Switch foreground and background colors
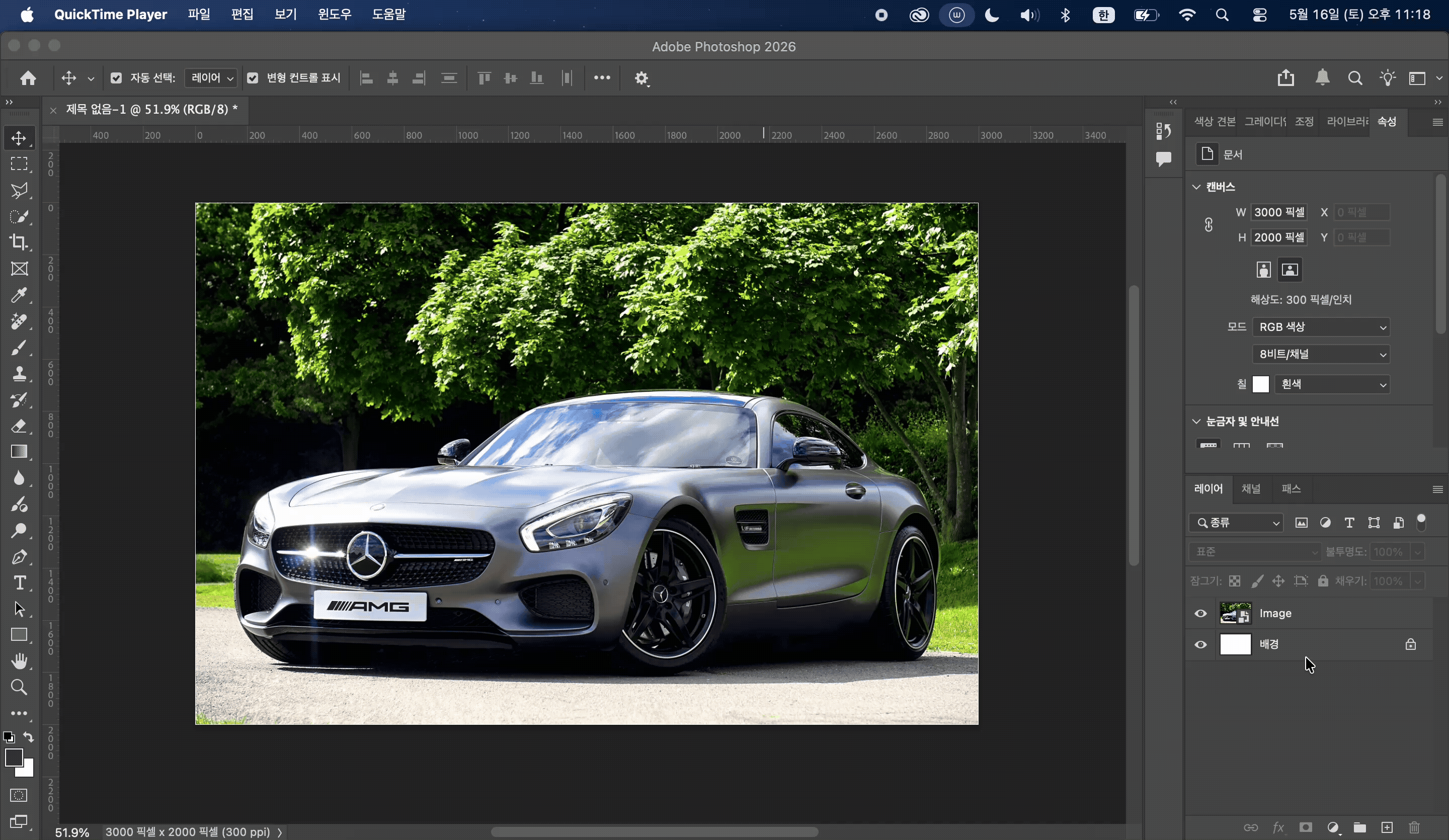1449x840 pixels. click(x=28, y=737)
